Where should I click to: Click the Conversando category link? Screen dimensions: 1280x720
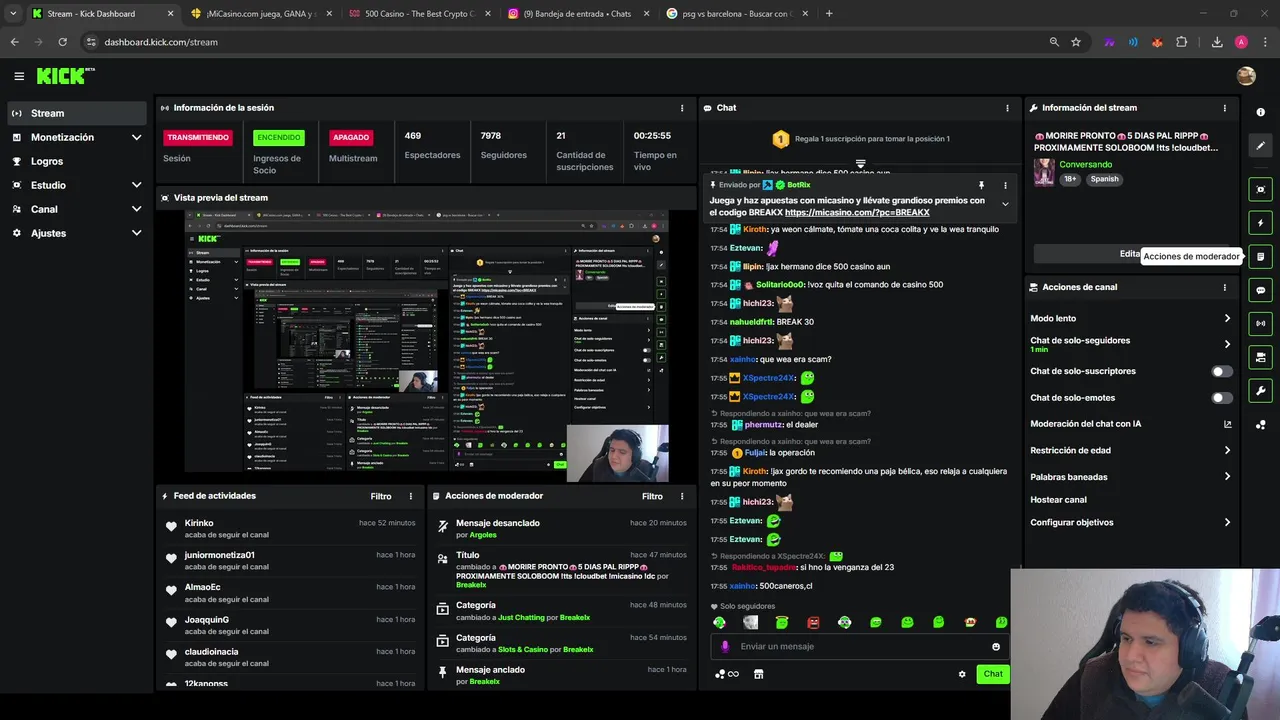click(x=1085, y=164)
